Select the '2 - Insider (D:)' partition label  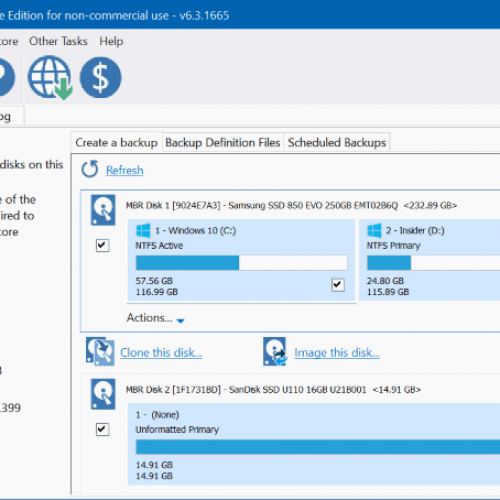(x=415, y=231)
